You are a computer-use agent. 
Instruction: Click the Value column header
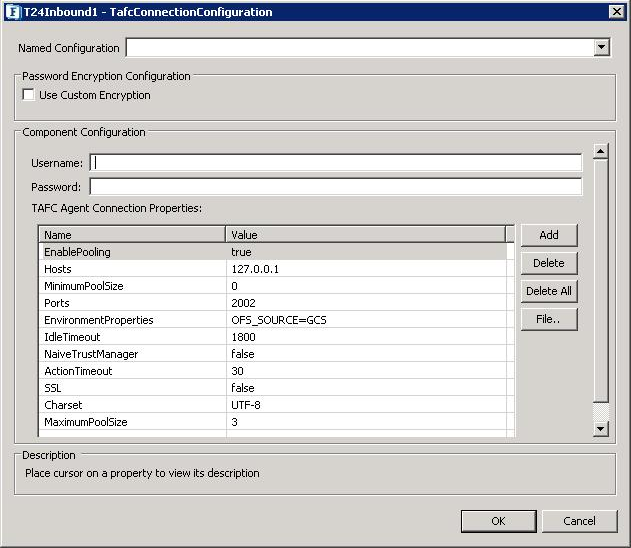pos(364,235)
